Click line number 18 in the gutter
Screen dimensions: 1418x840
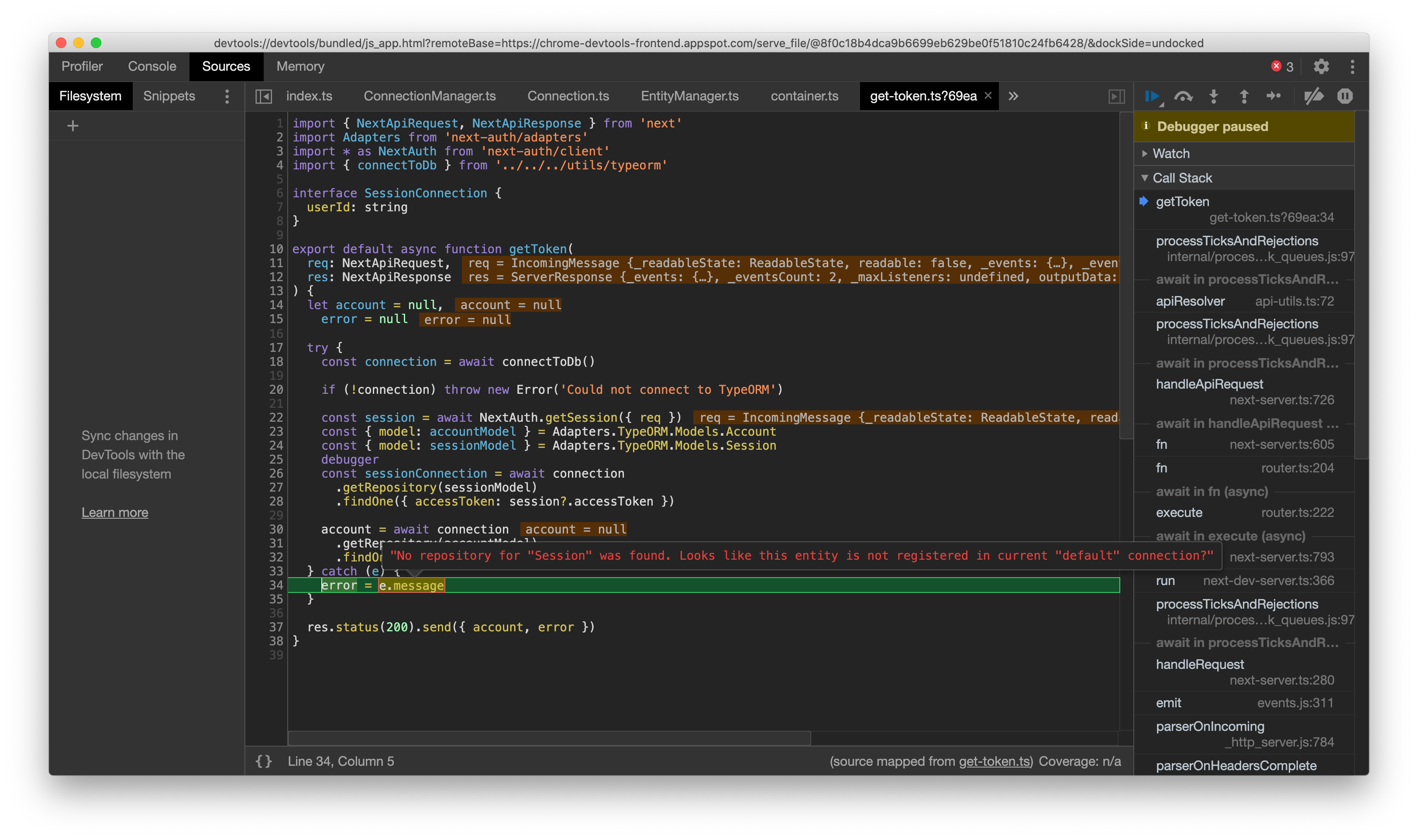tap(275, 361)
